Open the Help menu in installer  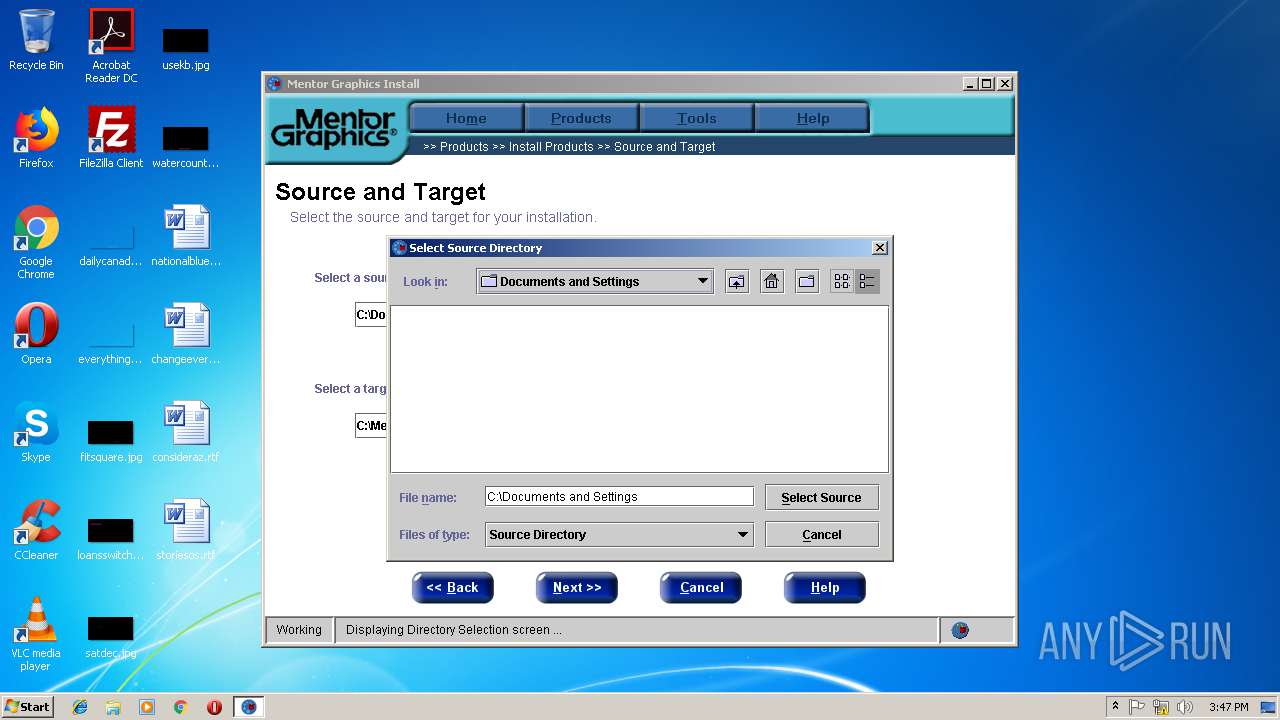[x=812, y=118]
